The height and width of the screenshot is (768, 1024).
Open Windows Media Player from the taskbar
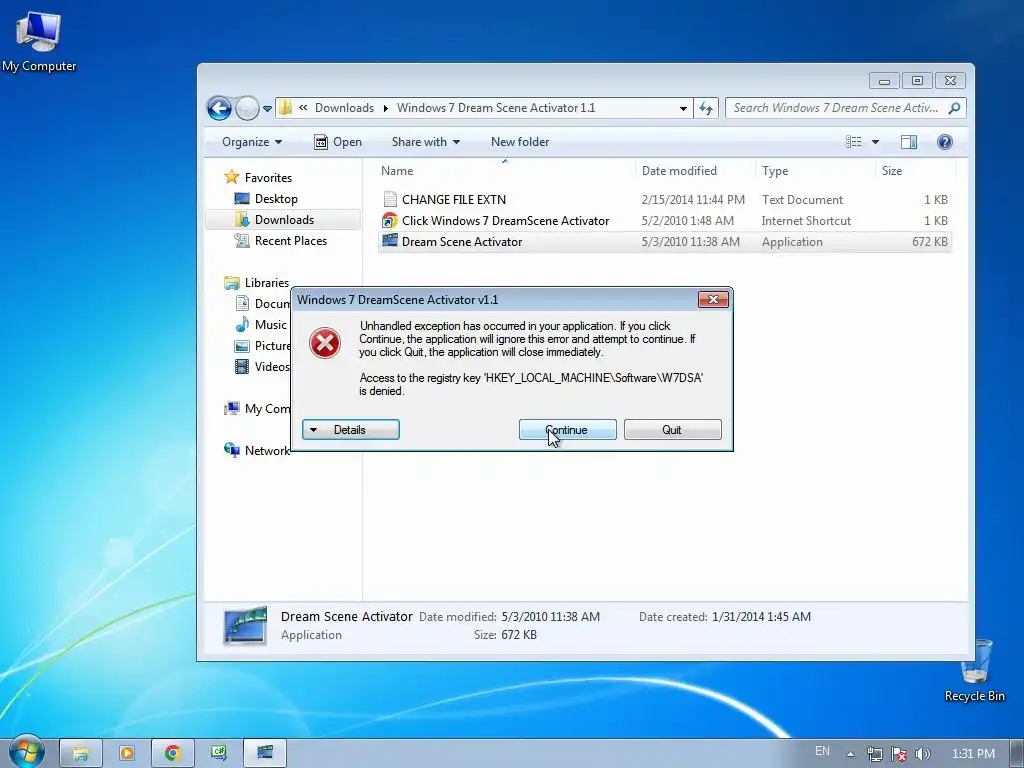click(x=127, y=753)
